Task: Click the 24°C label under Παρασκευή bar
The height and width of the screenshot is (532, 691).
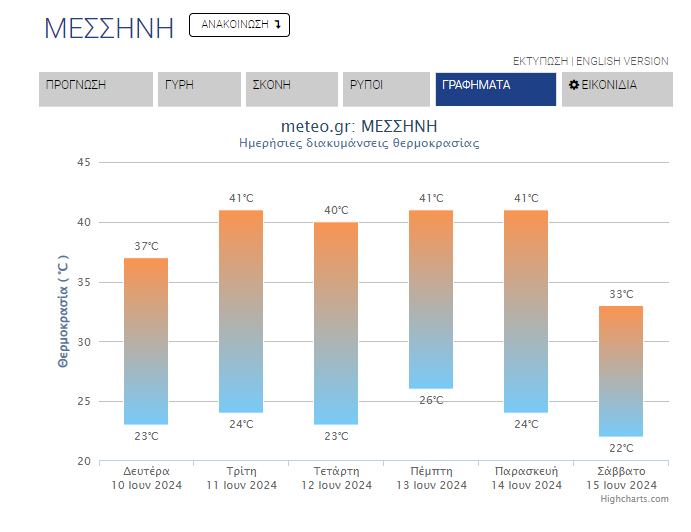Action: click(x=526, y=424)
